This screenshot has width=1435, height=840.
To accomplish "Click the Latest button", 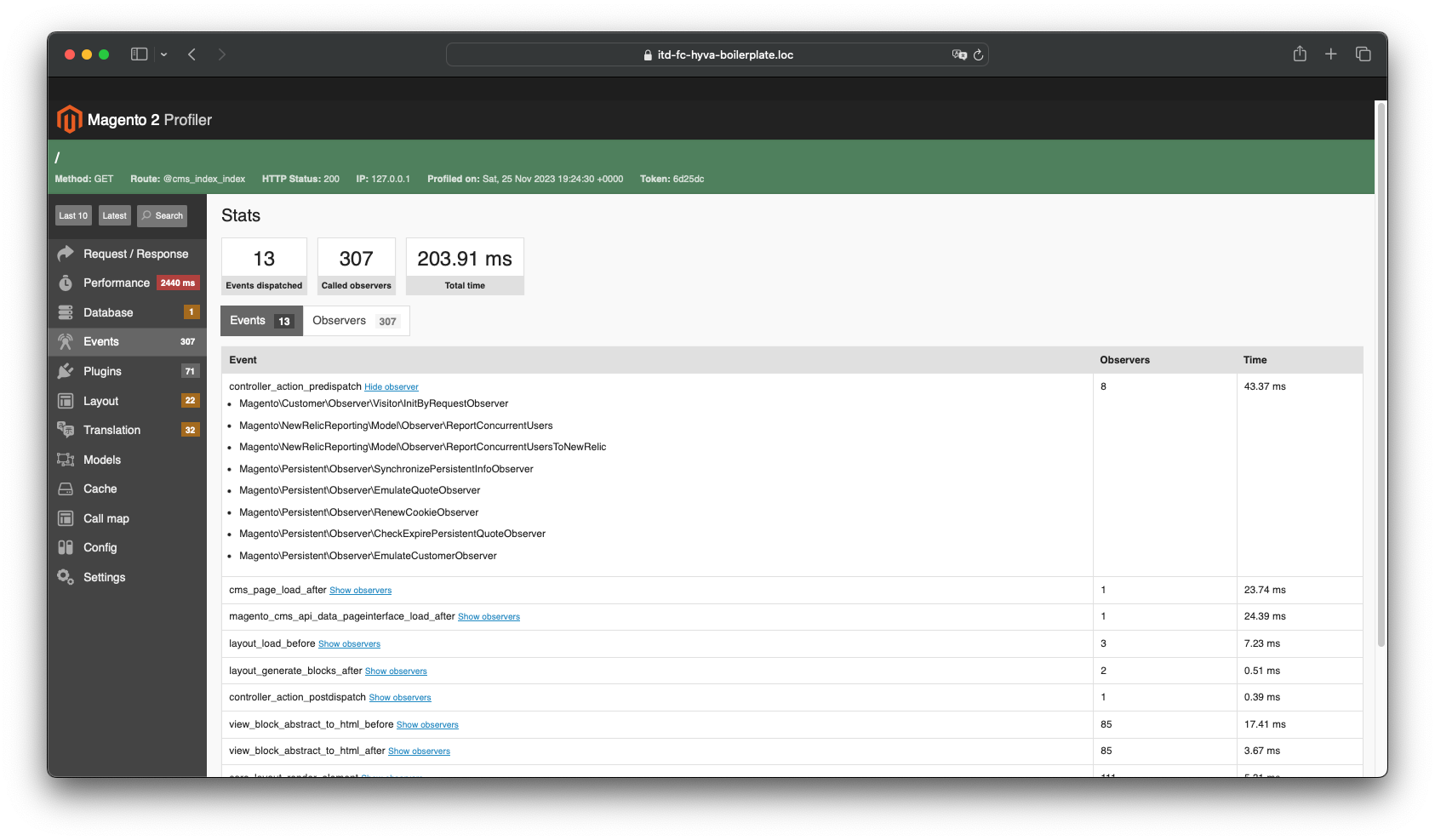I will coord(115,215).
